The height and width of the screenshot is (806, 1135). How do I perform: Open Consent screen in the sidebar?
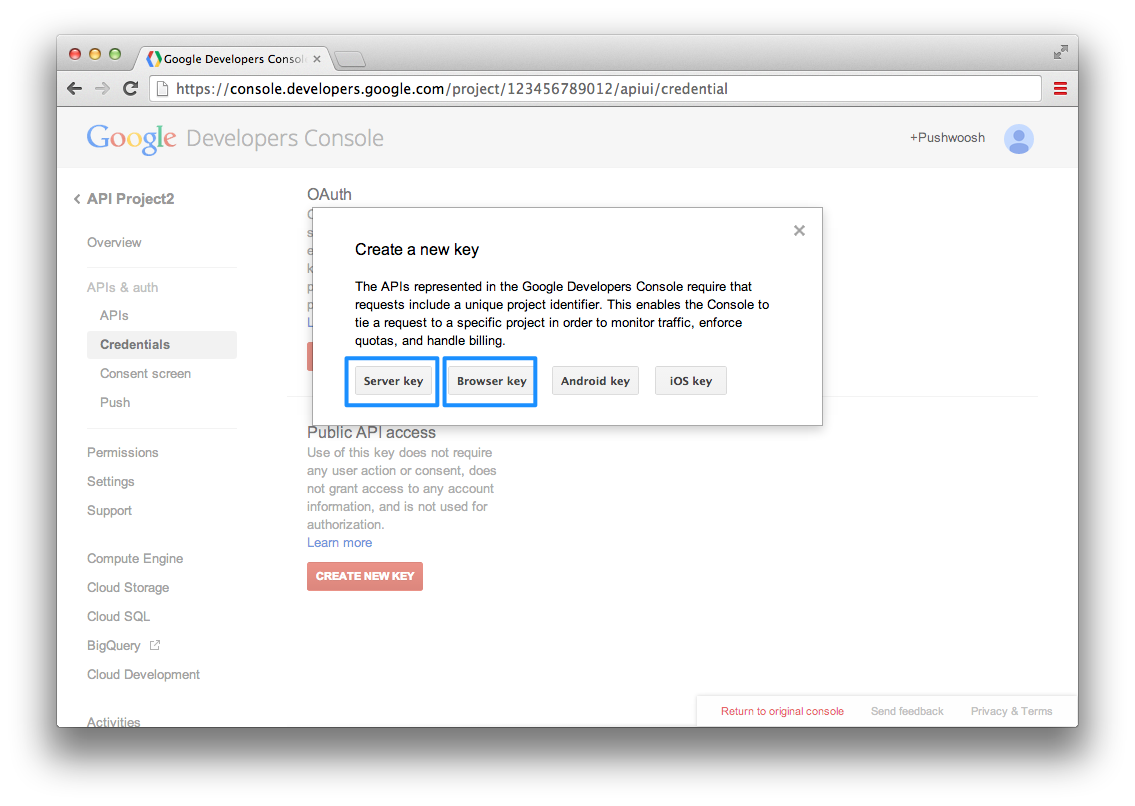pos(145,374)
